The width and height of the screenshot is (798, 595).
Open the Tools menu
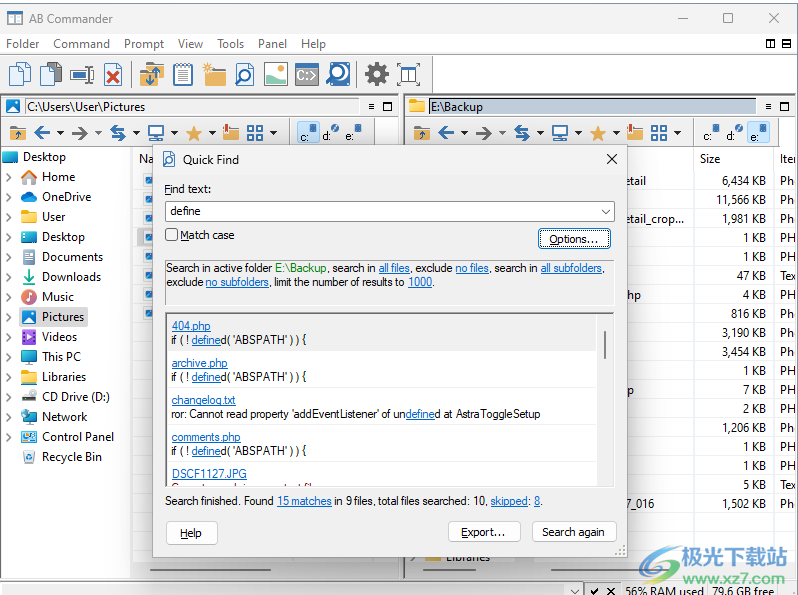pyautogui.click(x=231, y=44)
